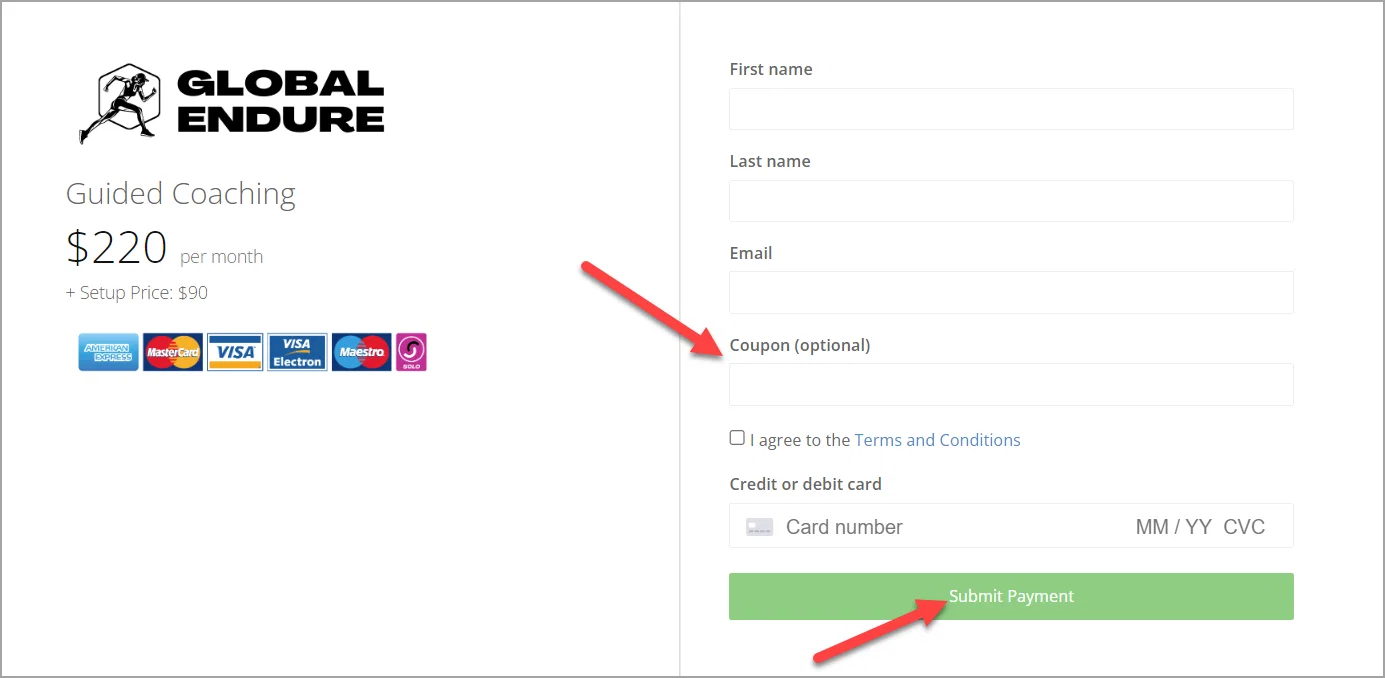
Task: Click the Visa card icon
Action: click(236, 352)
